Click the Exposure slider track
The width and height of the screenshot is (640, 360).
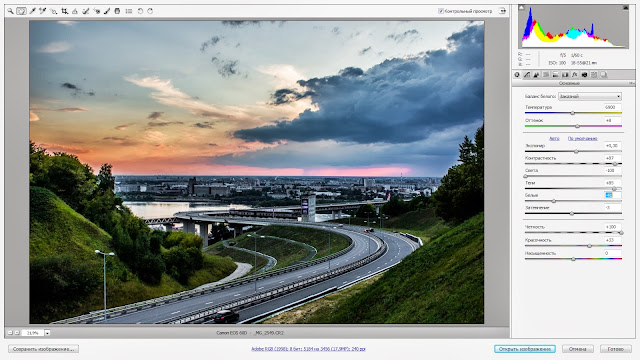(573, 151)
